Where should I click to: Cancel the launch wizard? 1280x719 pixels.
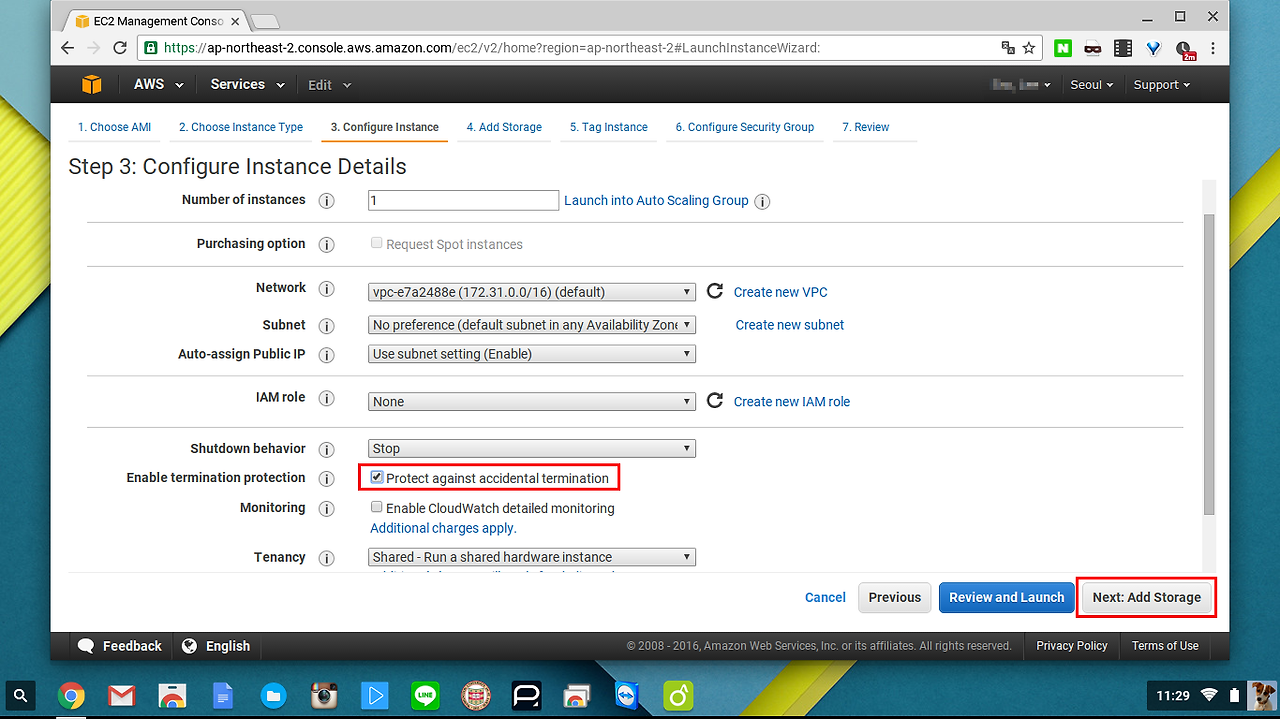(825, 597)
